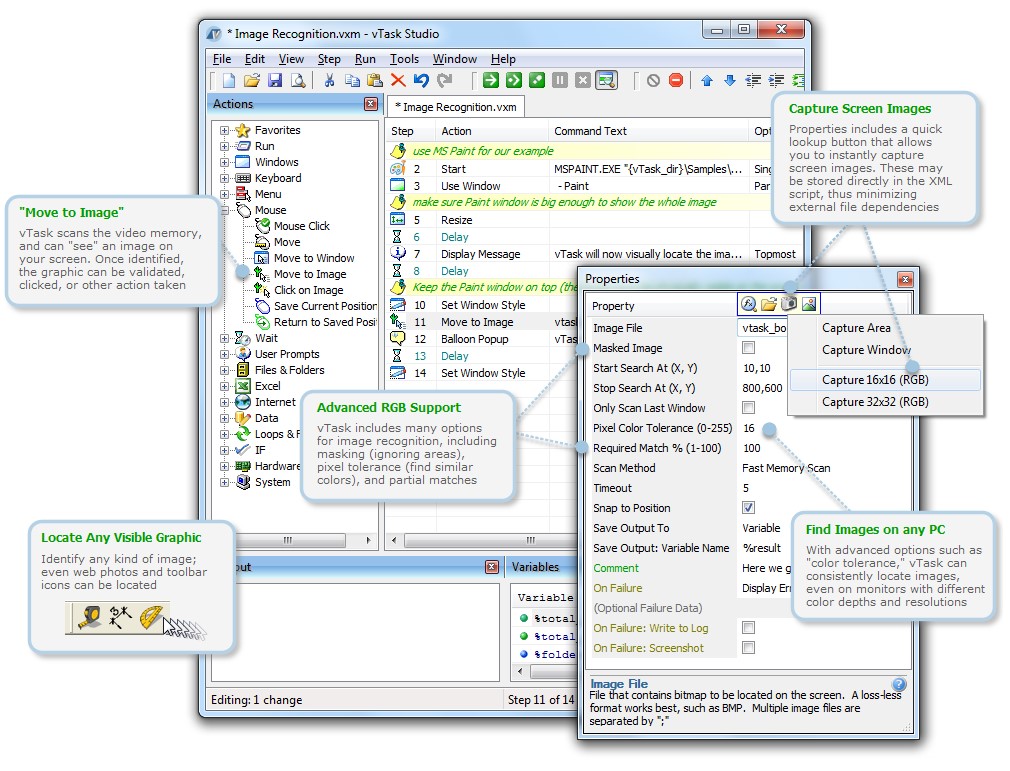Click the picture preview icon in Properties
This screenshot has width=1010, height=771.
[x=809, y=304]
